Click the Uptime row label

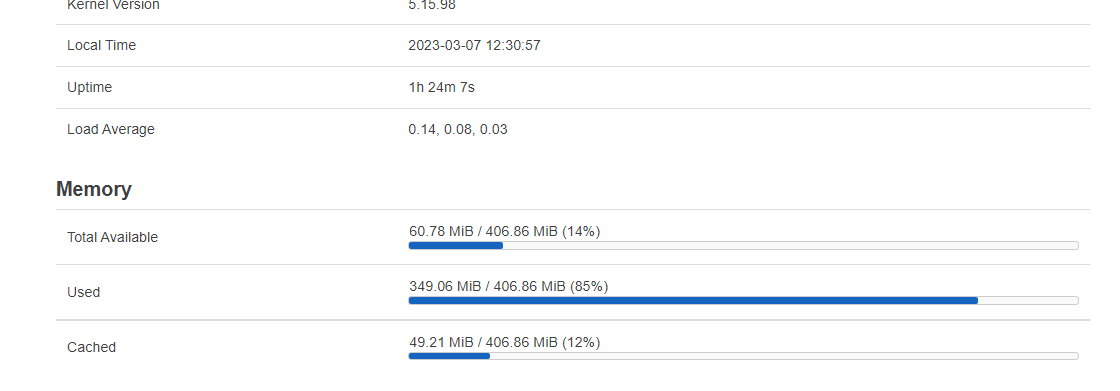click(89, 88)
